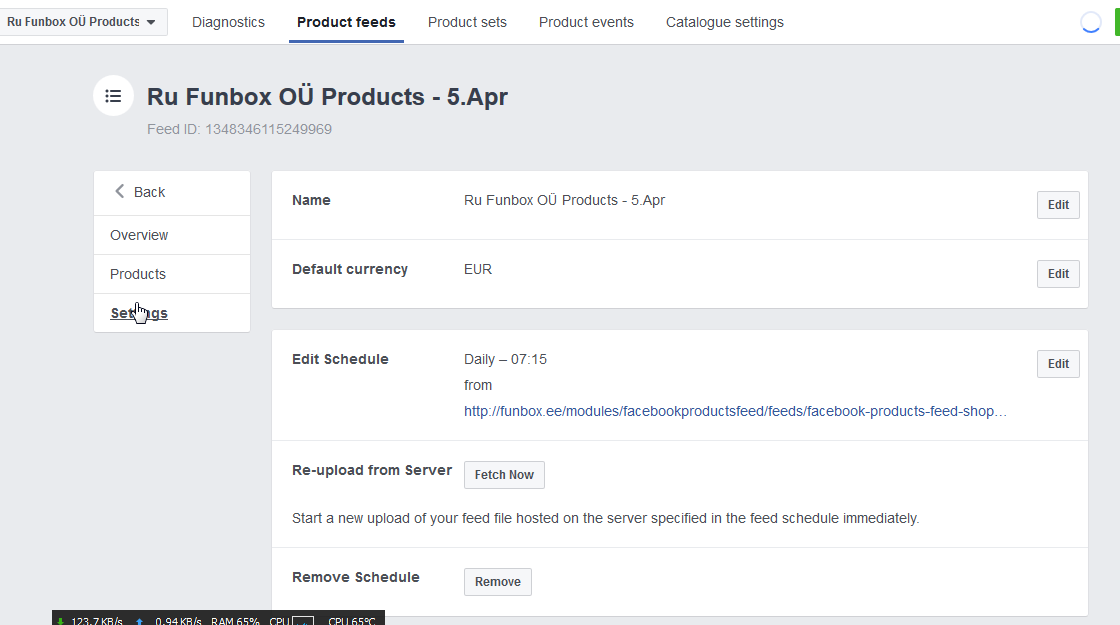
Task: Edit the feed Name
Action: (1058, 205)
